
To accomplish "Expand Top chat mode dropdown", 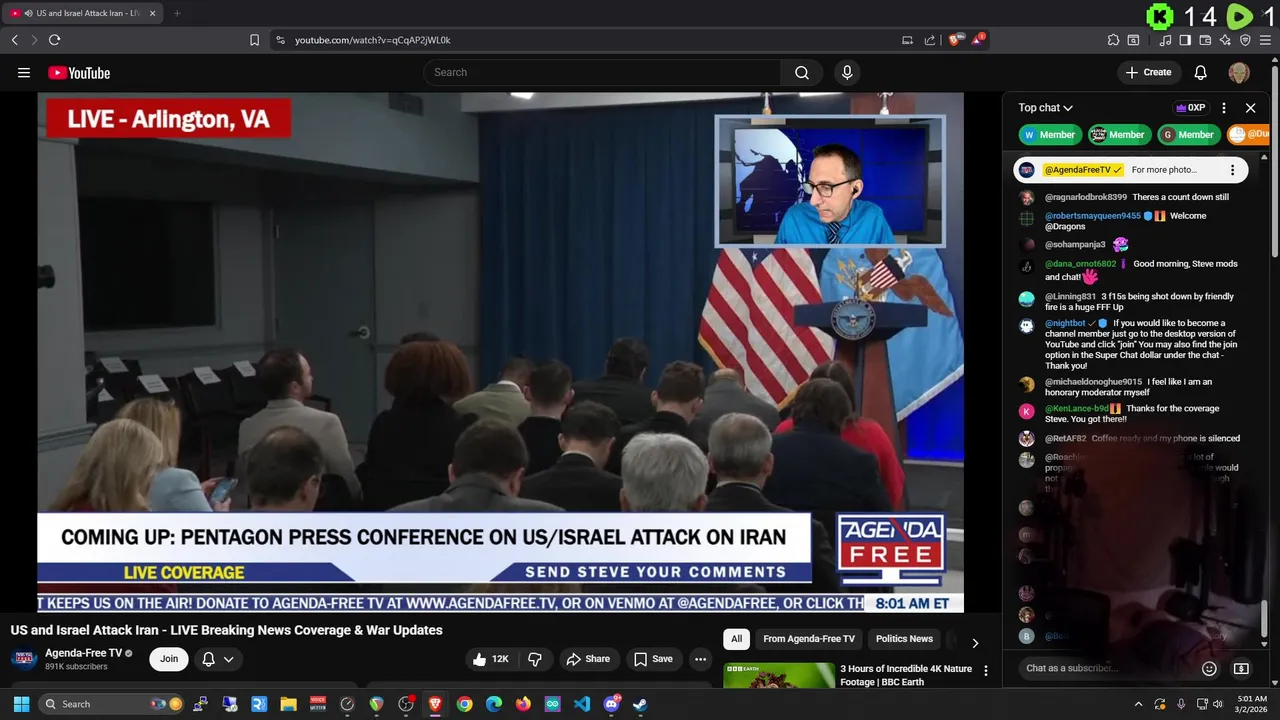I will (x=1046, y=108).
